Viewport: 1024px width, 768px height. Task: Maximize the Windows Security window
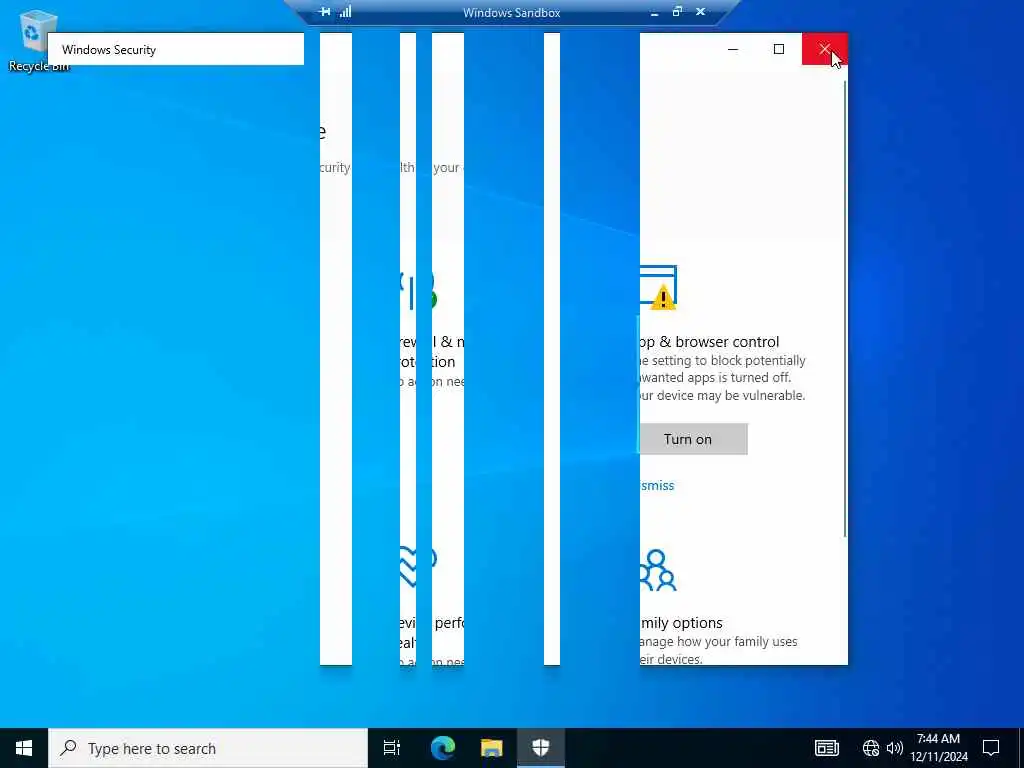point(778,49)
